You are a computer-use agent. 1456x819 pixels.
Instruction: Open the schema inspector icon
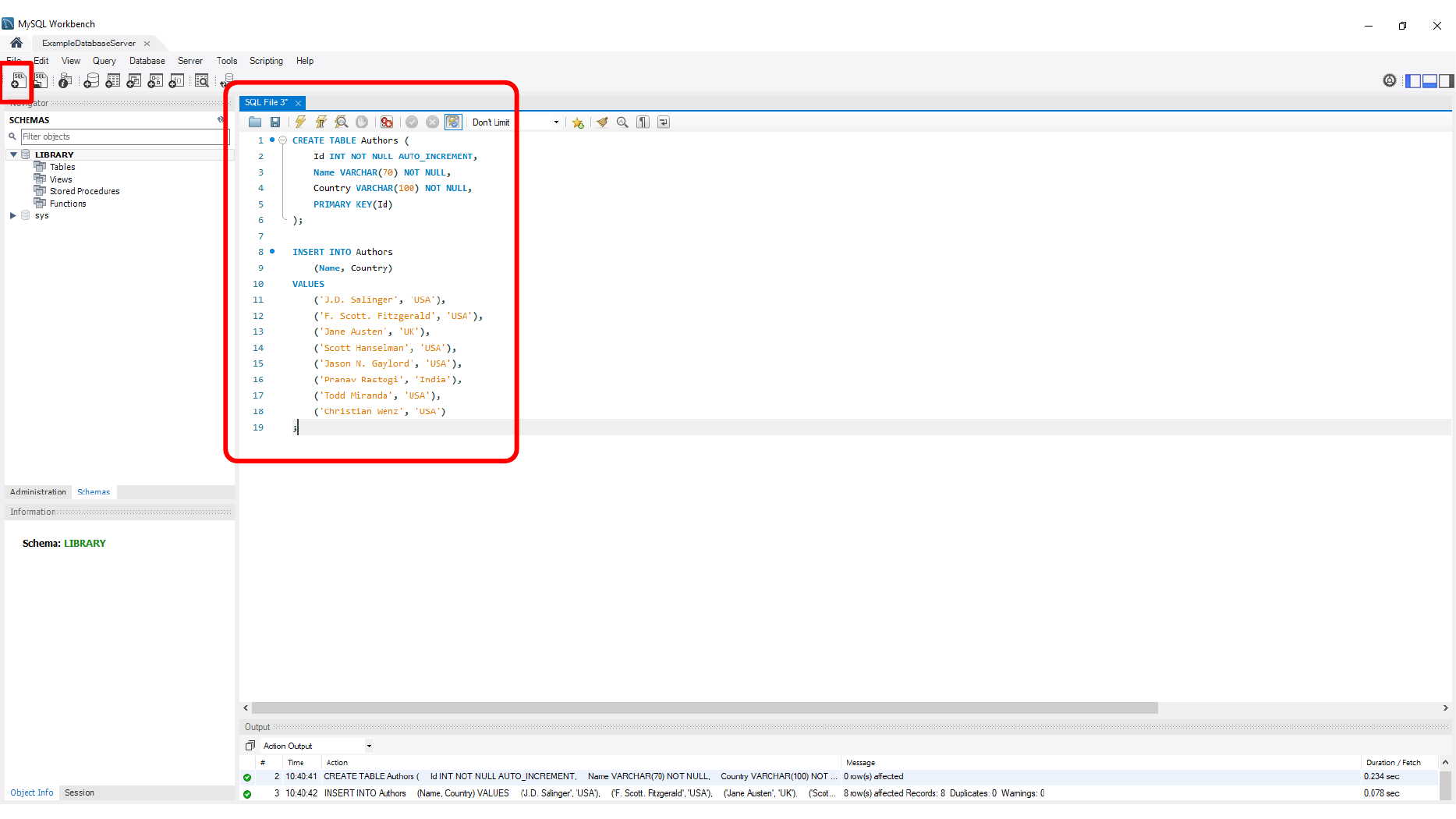66,80
